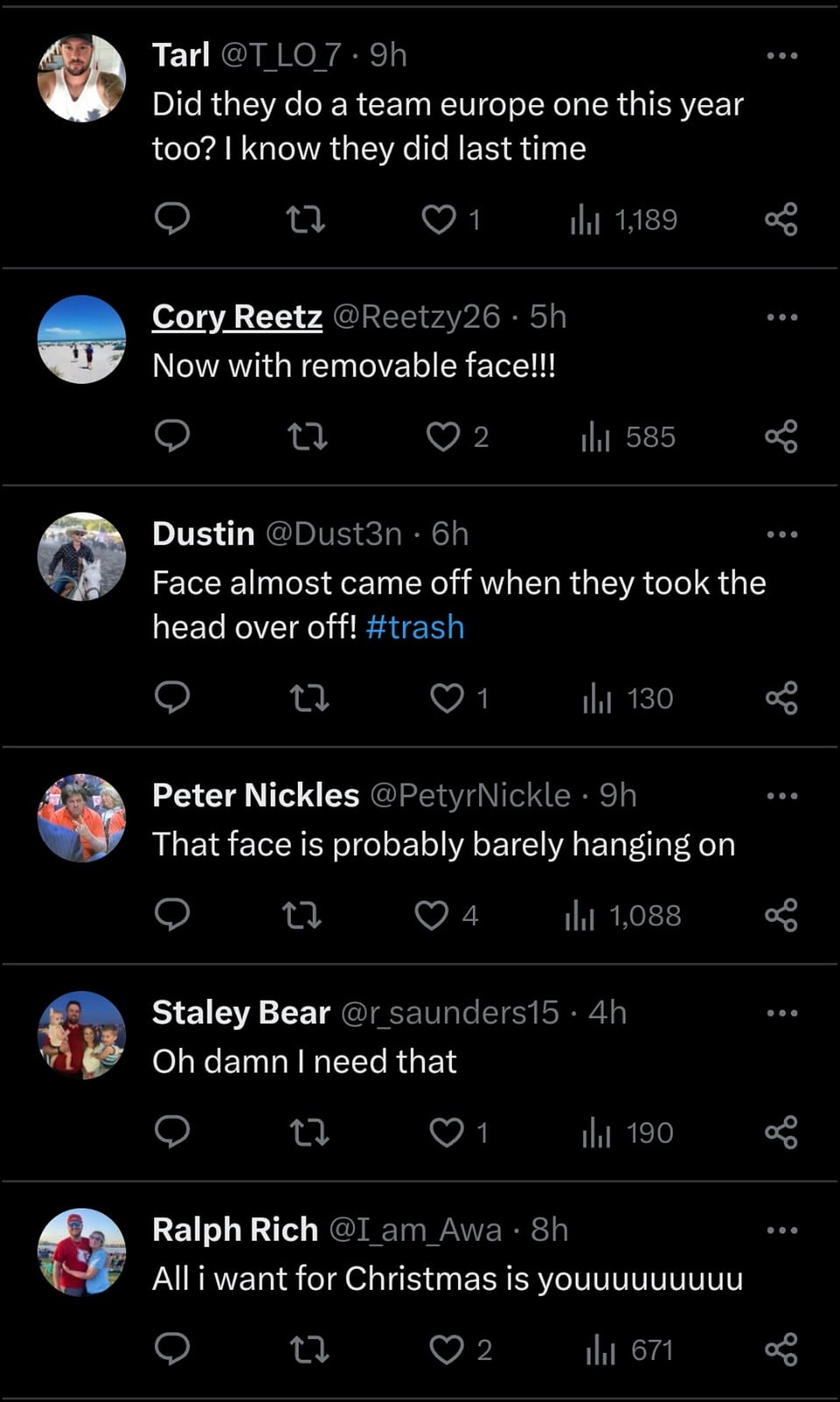Image resolution: width=840 pixels, height=1402 pixels.
Task: Open Tarl's profile avatar
Action: click(x=81, y=78)
